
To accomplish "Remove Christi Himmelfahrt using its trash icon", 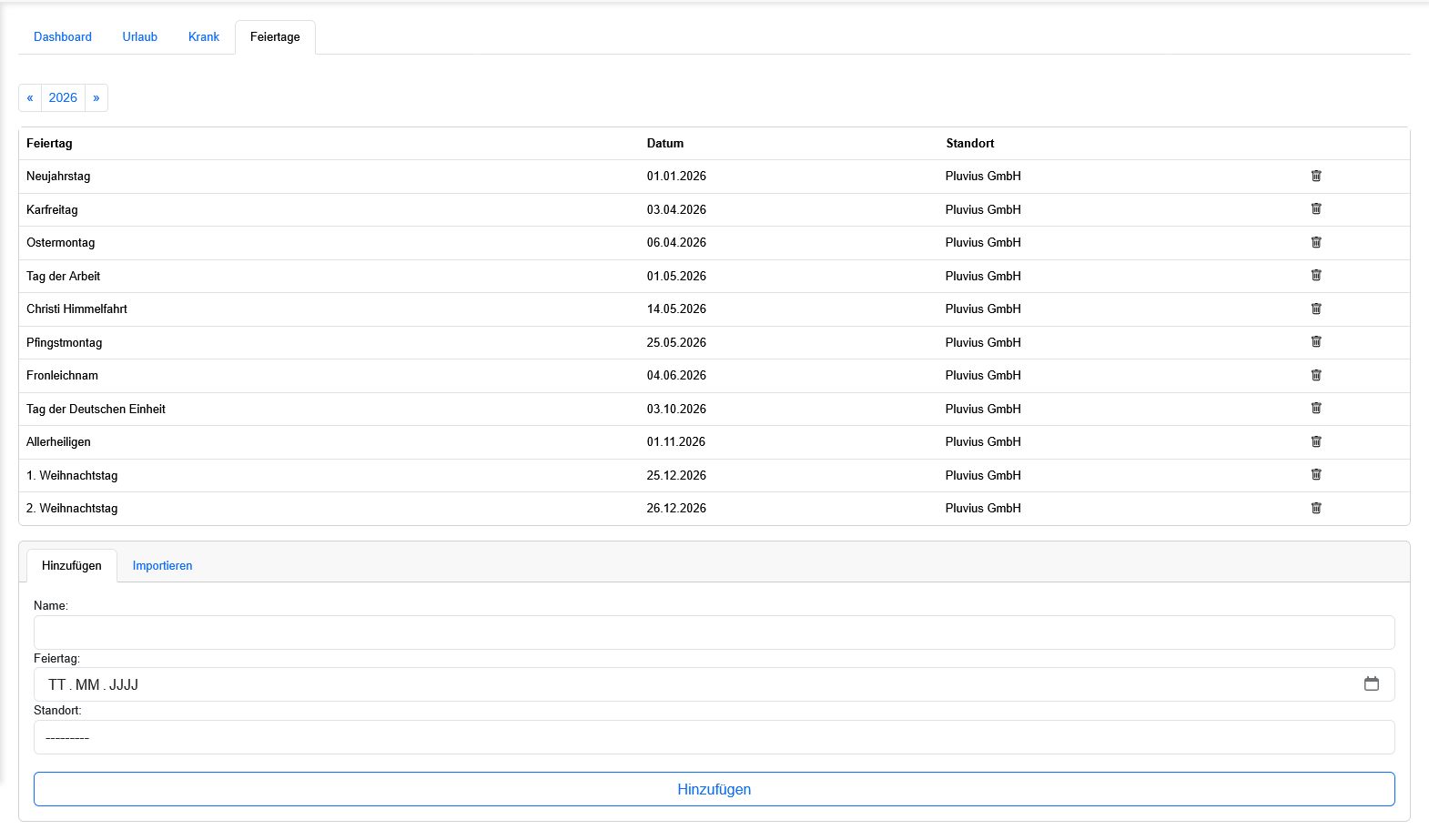I will 1316,309.
